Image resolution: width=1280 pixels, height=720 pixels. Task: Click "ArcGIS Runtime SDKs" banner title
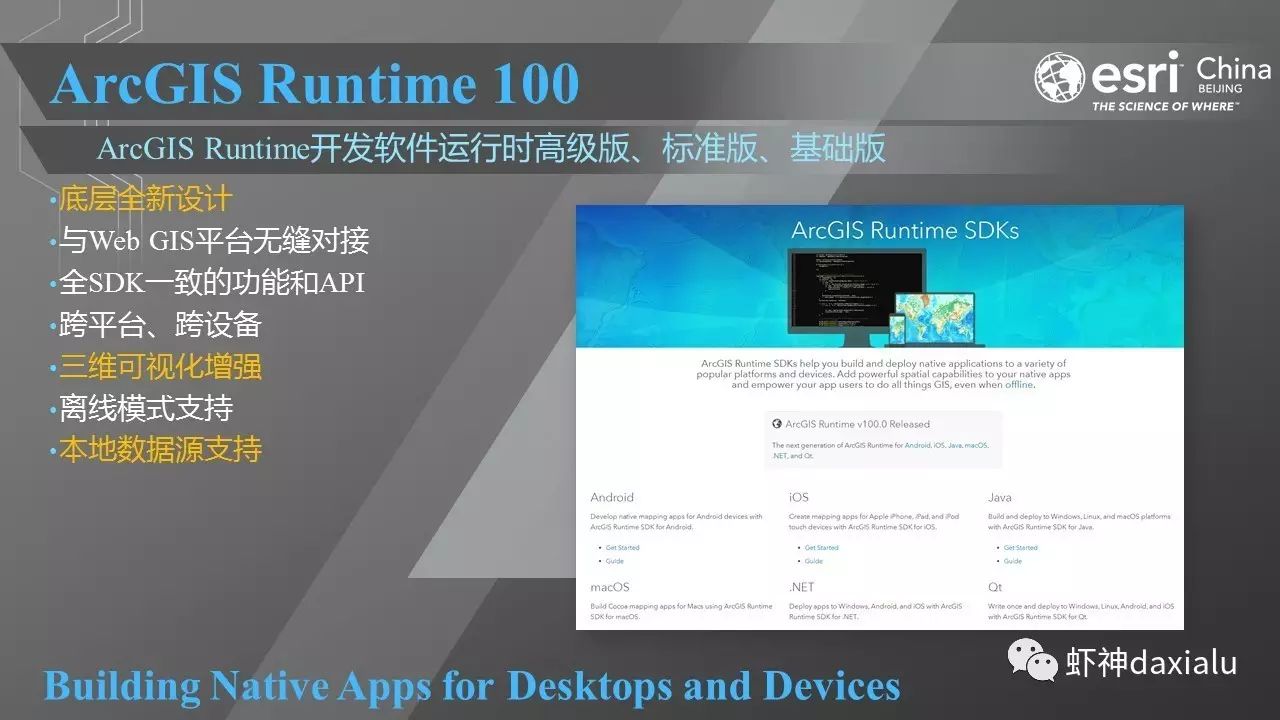905,230
